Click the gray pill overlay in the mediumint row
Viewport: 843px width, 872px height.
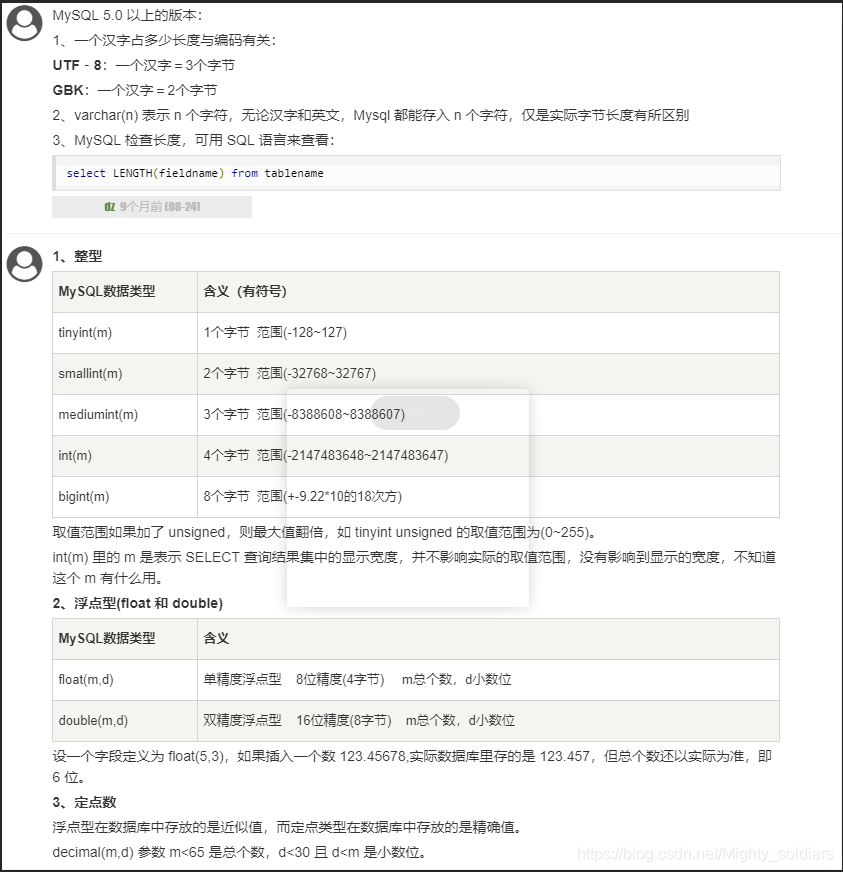click(415, 413)
